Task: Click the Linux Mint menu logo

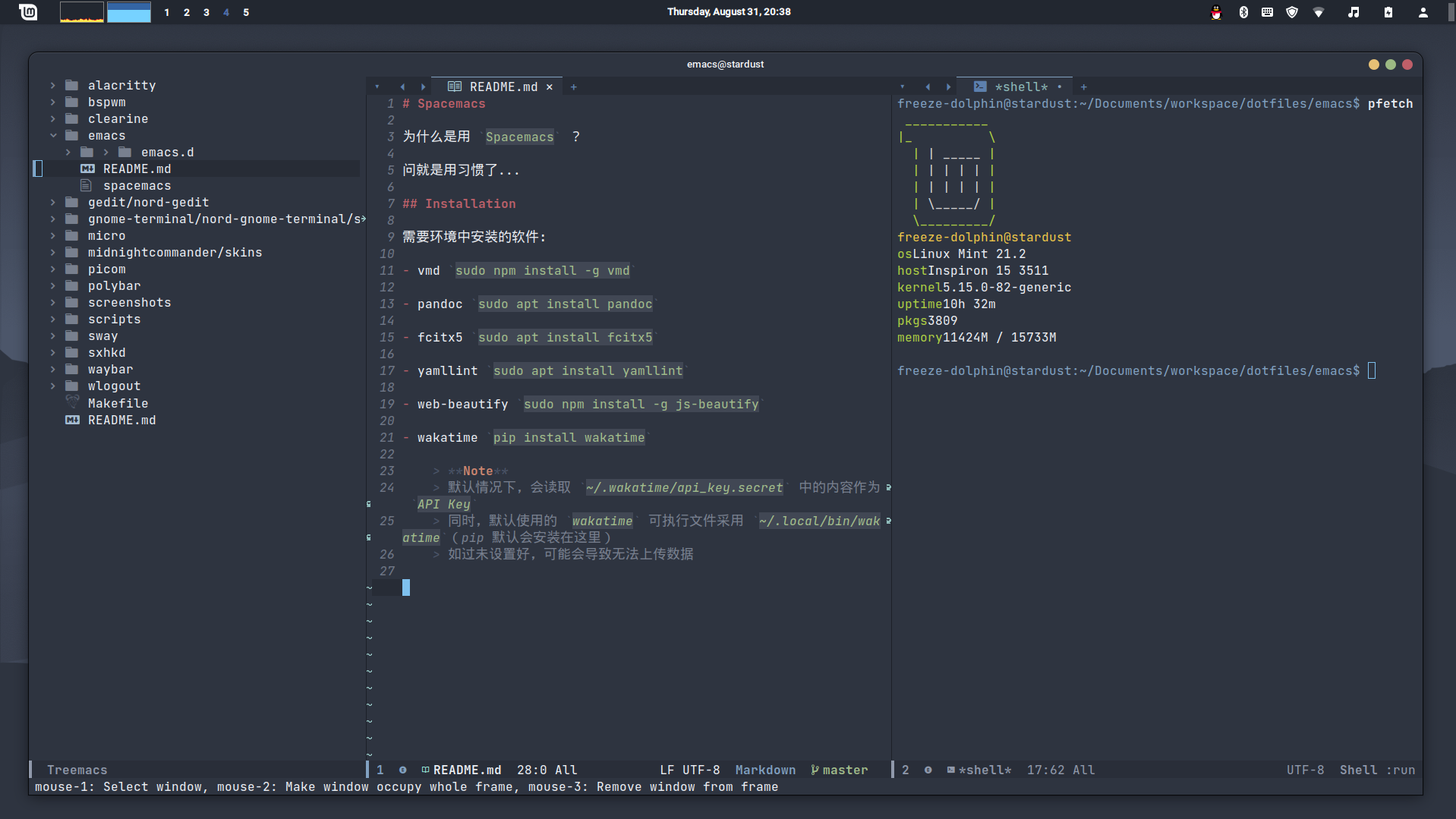Action: (28, 12)
